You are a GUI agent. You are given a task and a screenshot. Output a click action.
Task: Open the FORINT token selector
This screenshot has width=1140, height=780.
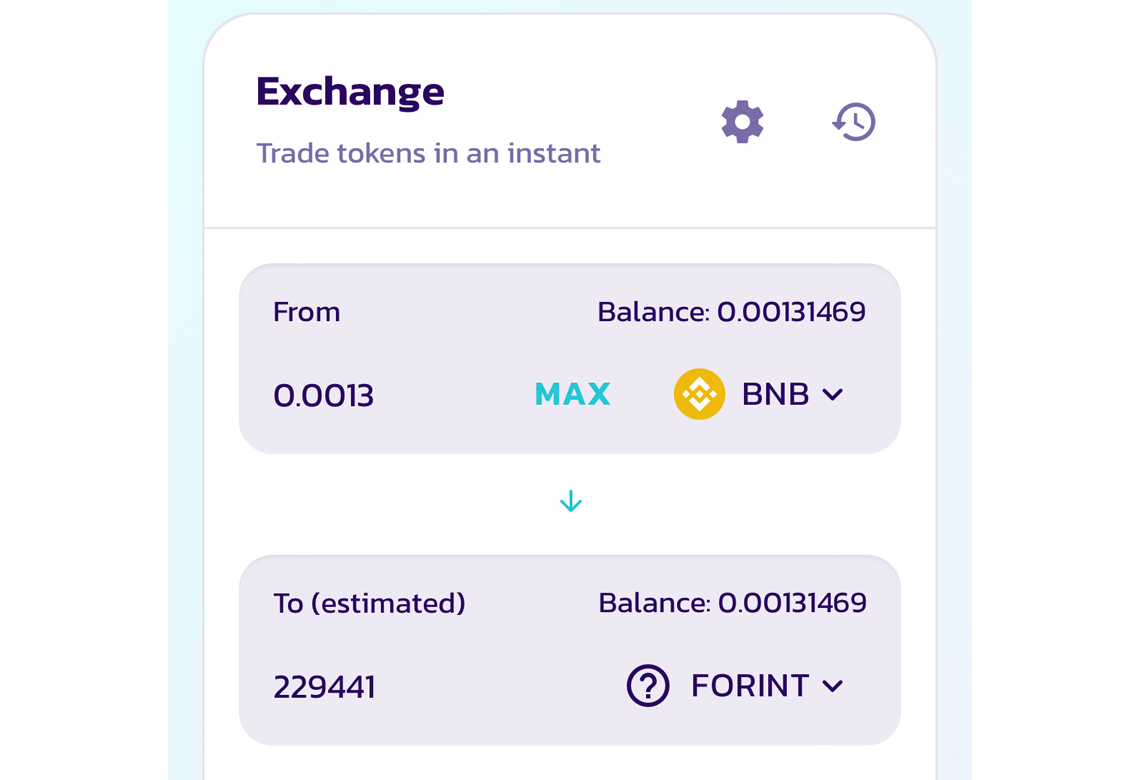click(735, 685)
